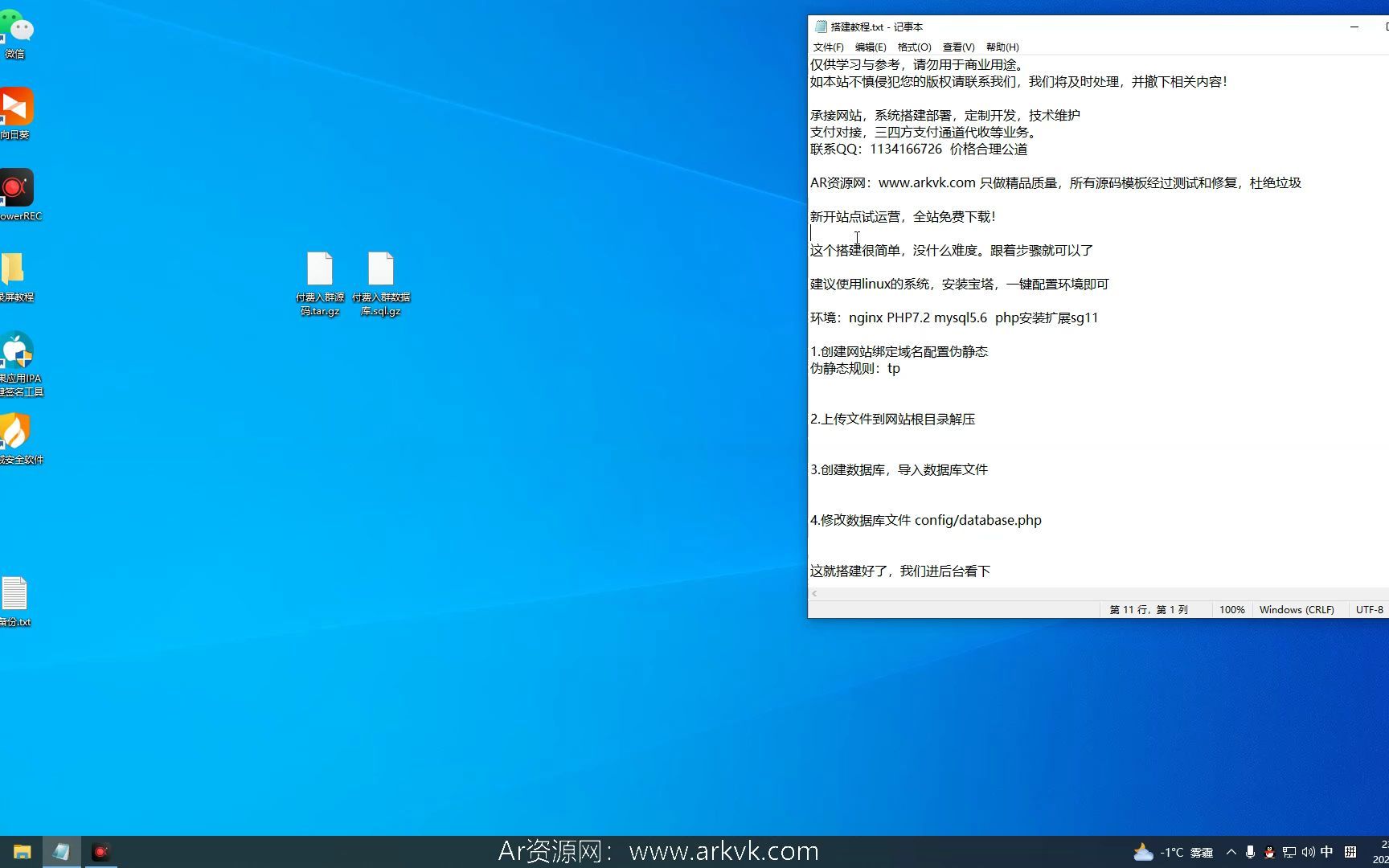Show hidden system tray icons
This screenshot has width=1389, height=868.
click(1231, 852)
